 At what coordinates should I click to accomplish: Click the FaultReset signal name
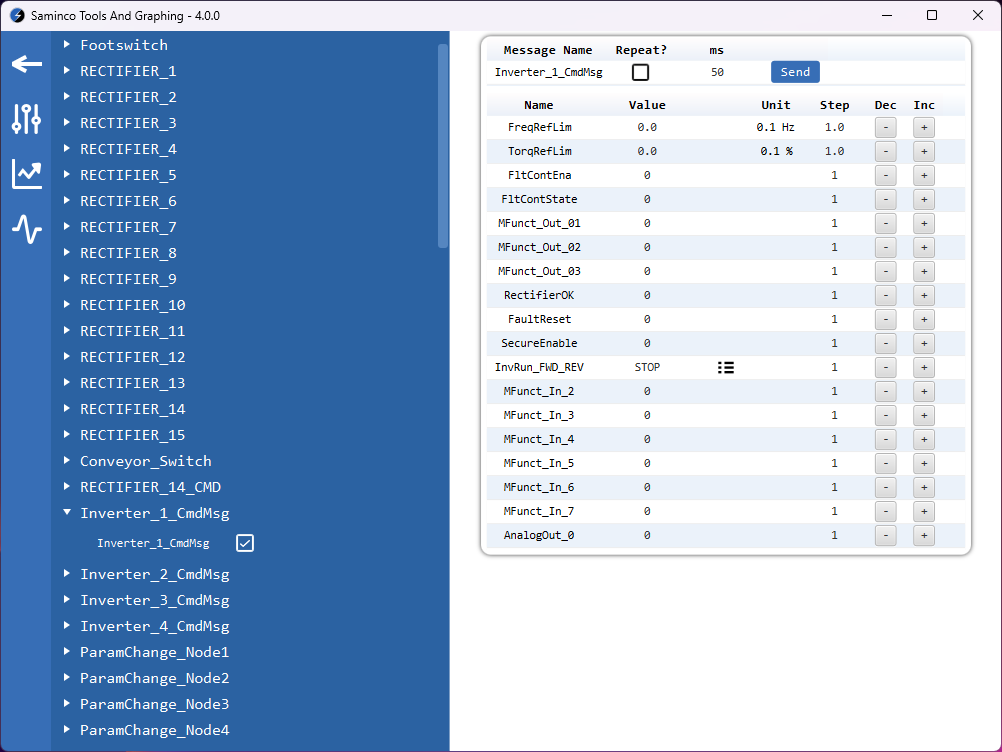coord(539,319)
